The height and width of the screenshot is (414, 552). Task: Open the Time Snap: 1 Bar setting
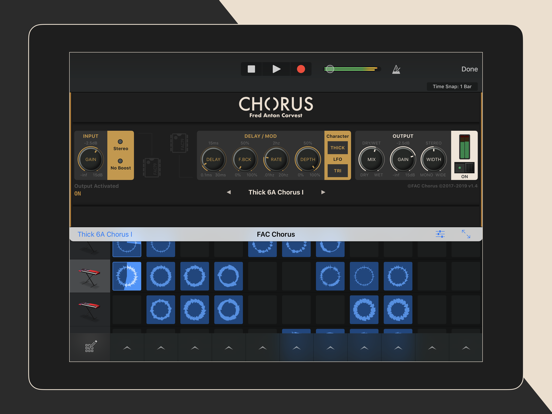coord(452,87)
